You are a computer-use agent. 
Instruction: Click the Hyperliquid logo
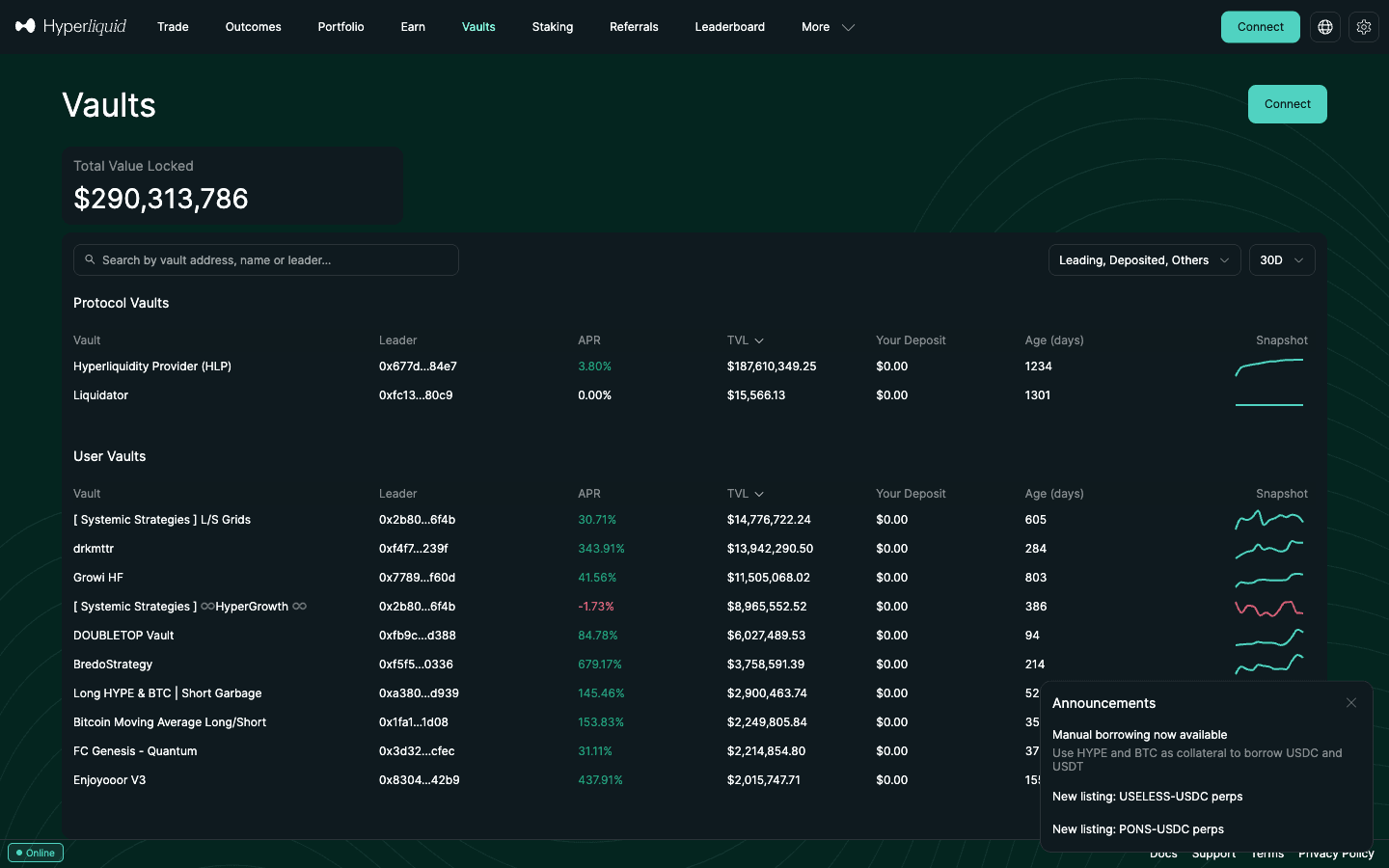click(70, 26)
